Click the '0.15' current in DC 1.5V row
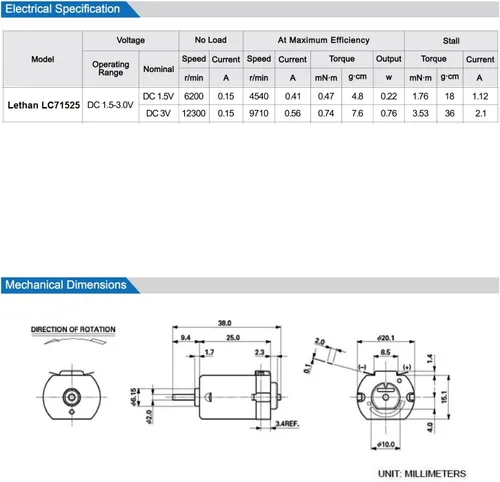 [x=226, y=96]
